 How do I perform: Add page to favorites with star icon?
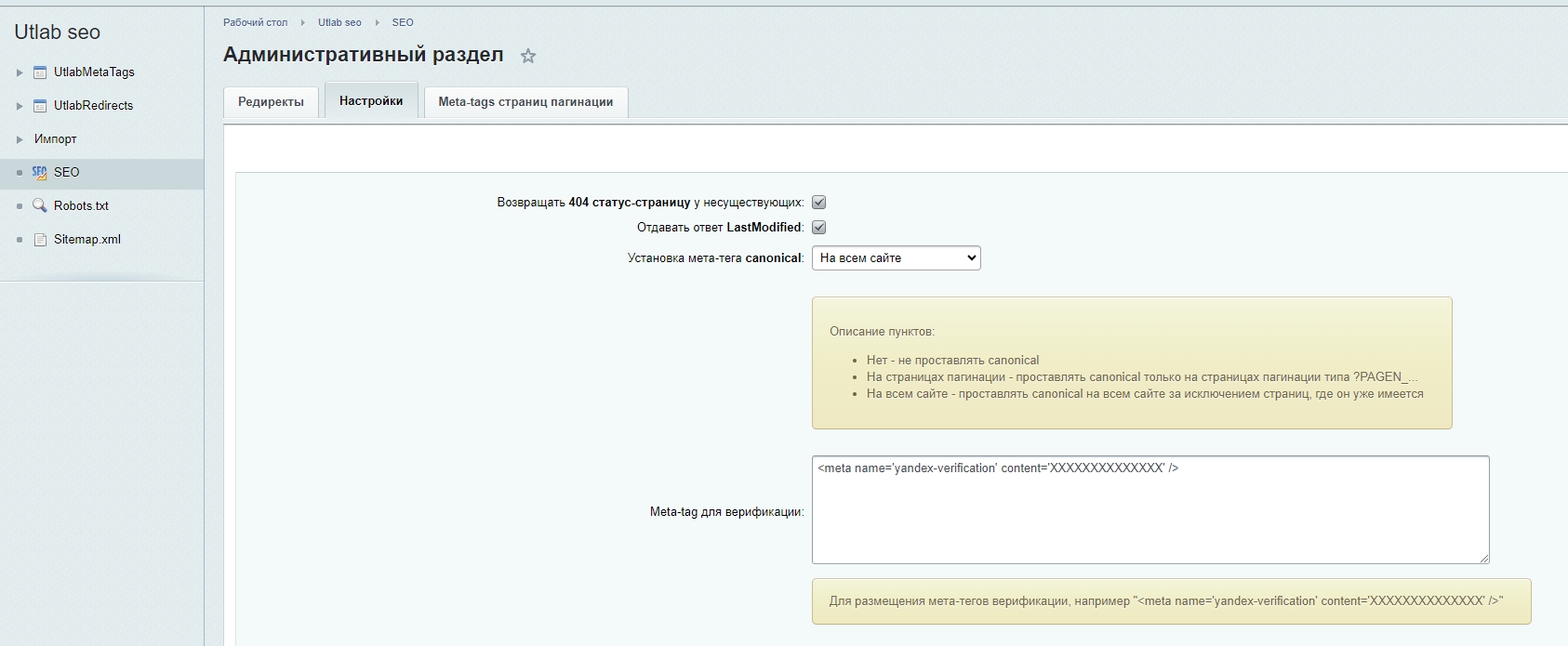click(x=528, y=56)
